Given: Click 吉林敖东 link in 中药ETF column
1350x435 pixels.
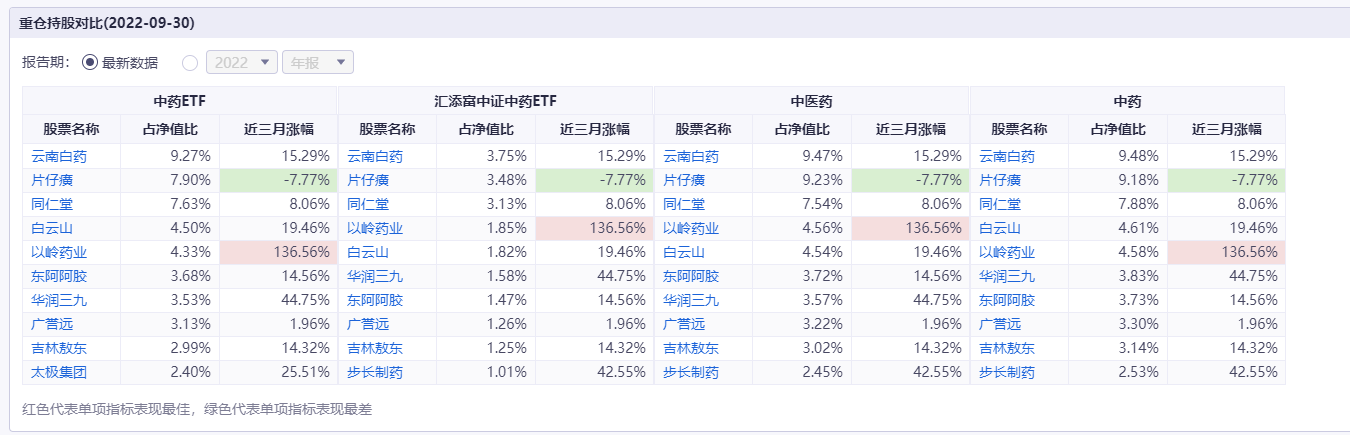Looking at the screenshot, I should point(59,348).
